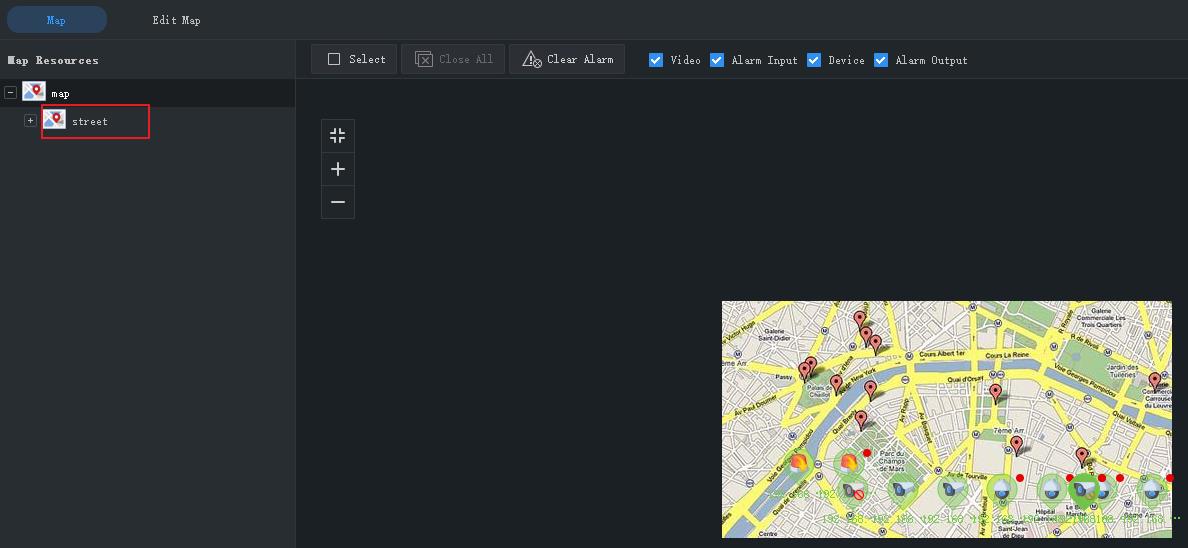Zoom in with the plus icon

point(338,169)
